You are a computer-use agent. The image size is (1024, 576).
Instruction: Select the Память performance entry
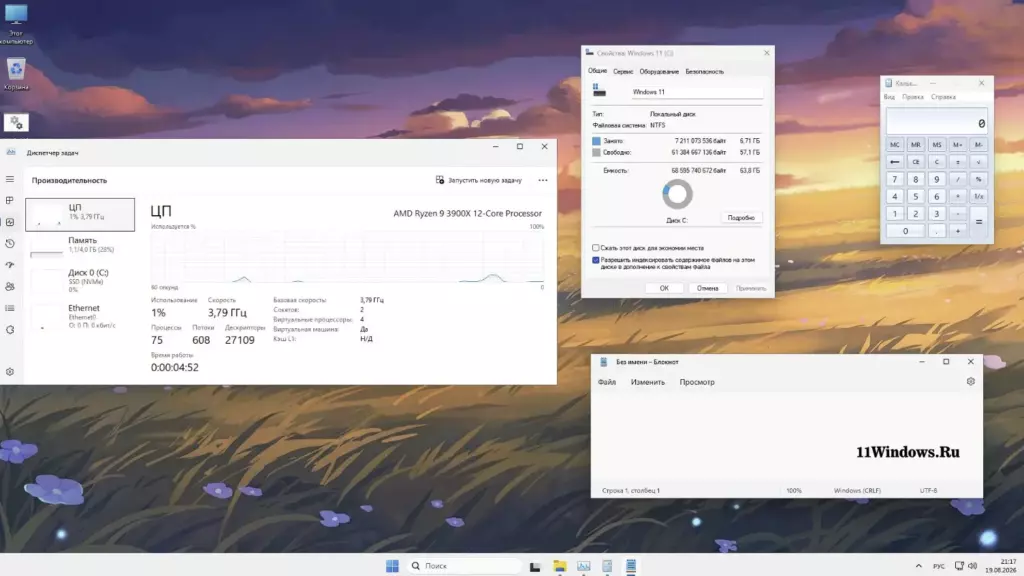[x=80, y=245]
